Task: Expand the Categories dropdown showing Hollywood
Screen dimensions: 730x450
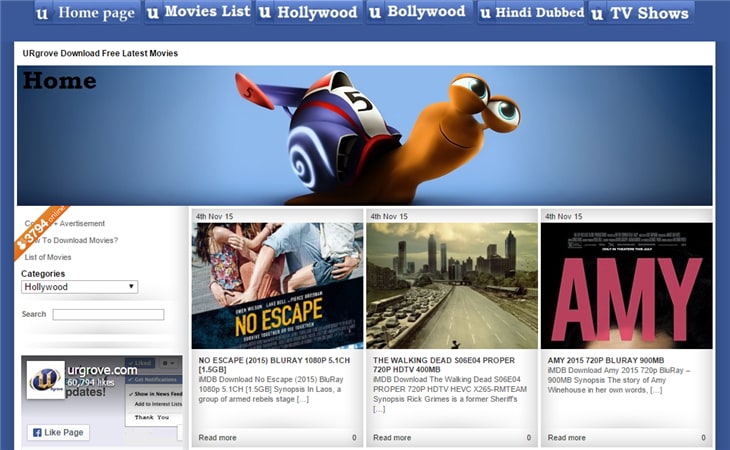Action: click(80, 287)
